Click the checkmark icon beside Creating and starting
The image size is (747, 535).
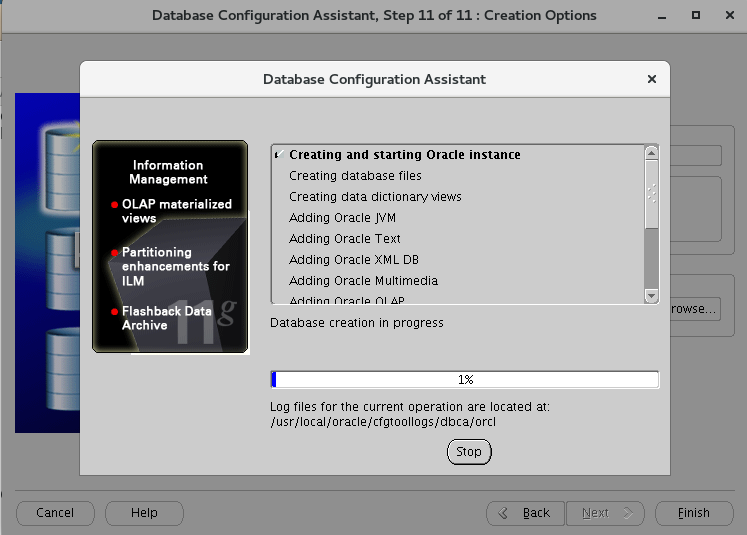pyautogui.click(x=280, y=155)
